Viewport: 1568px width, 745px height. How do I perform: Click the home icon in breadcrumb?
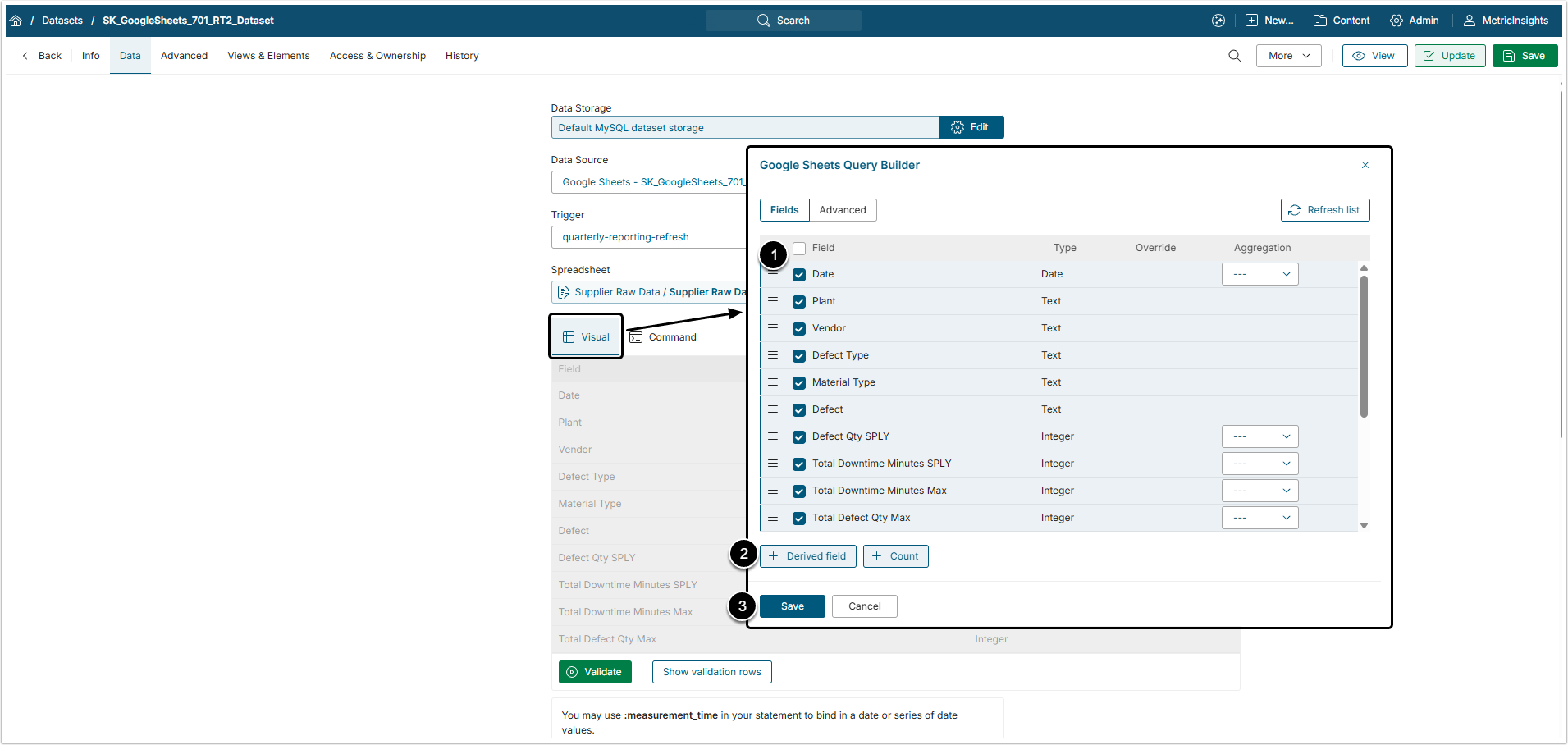point(16,21)
